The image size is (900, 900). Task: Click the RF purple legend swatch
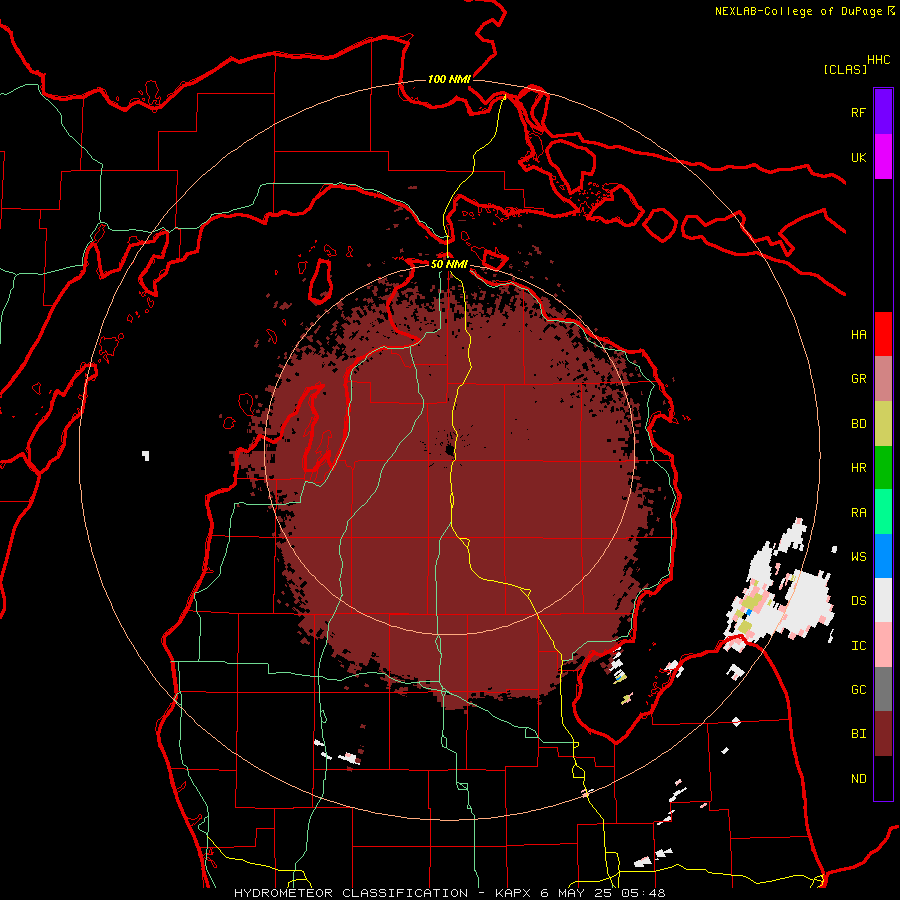pyautogui.click(x=883, y=112)
